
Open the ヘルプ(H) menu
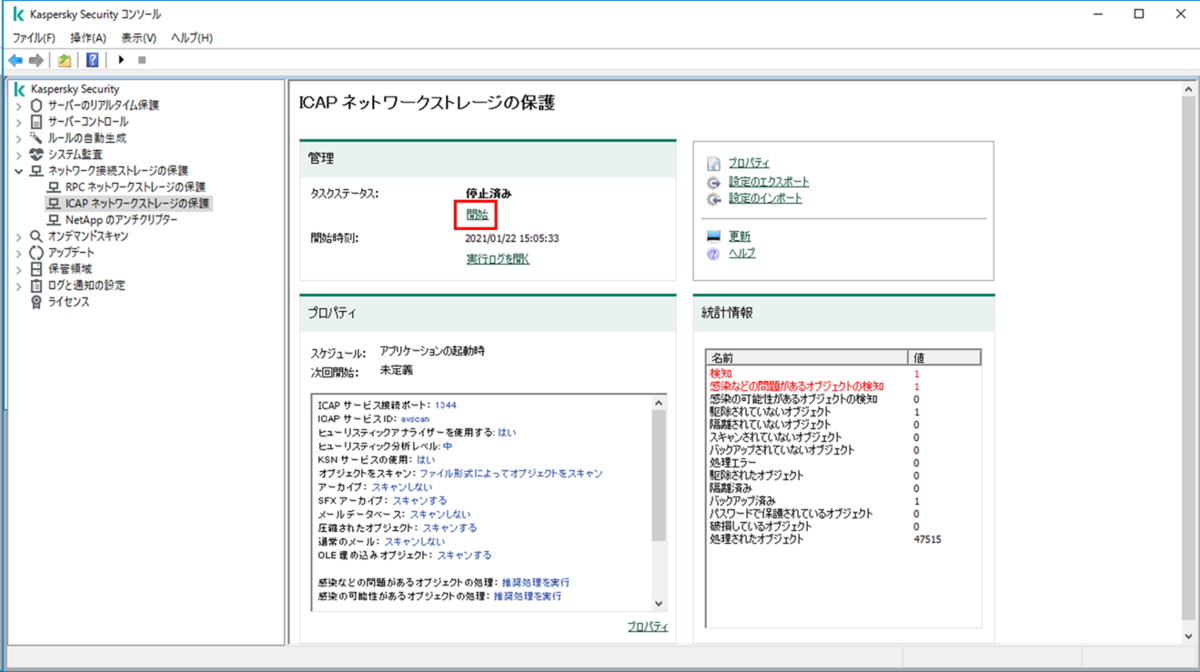(192, 38)
